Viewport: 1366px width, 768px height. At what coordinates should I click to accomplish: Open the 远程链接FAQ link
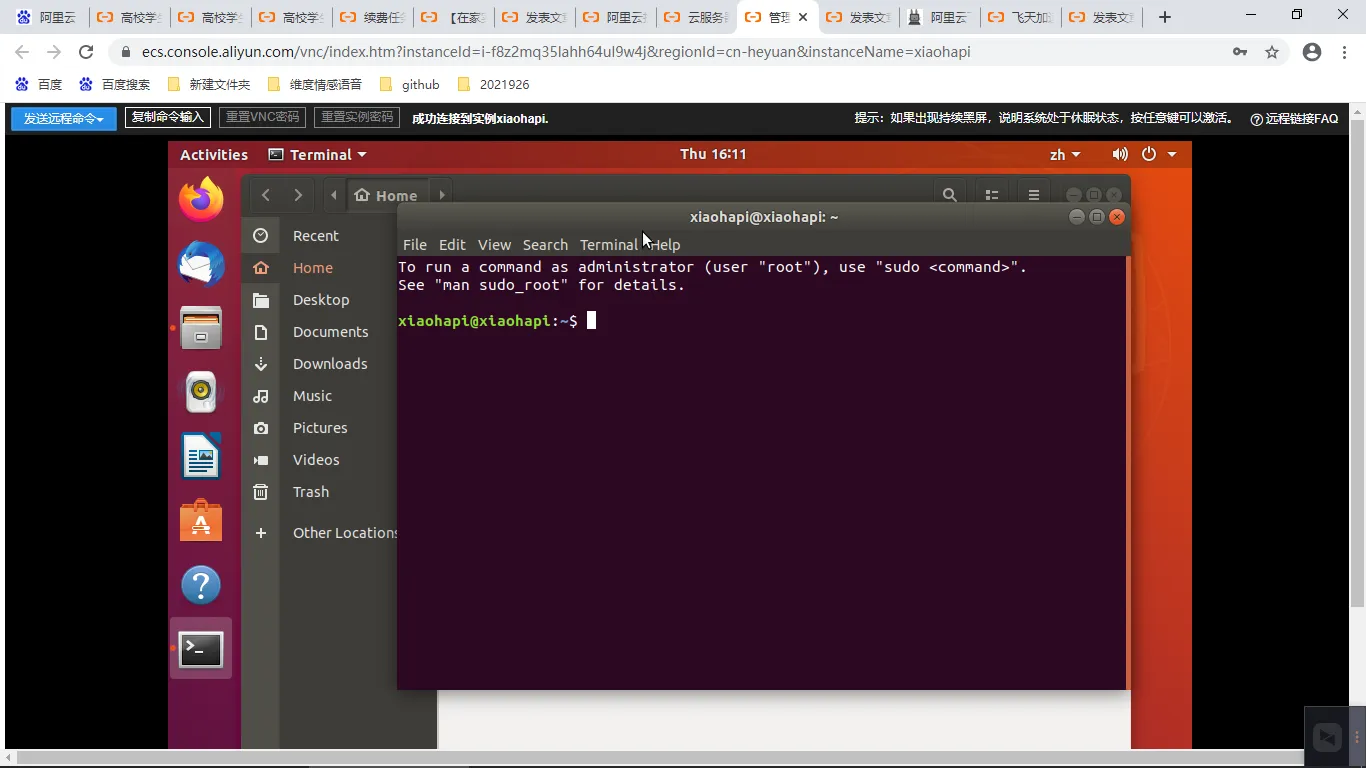[x=1294, y=118]
